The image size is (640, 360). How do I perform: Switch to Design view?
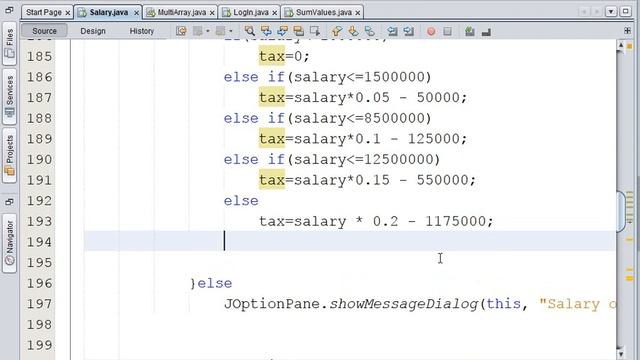(x=93, y=31)
